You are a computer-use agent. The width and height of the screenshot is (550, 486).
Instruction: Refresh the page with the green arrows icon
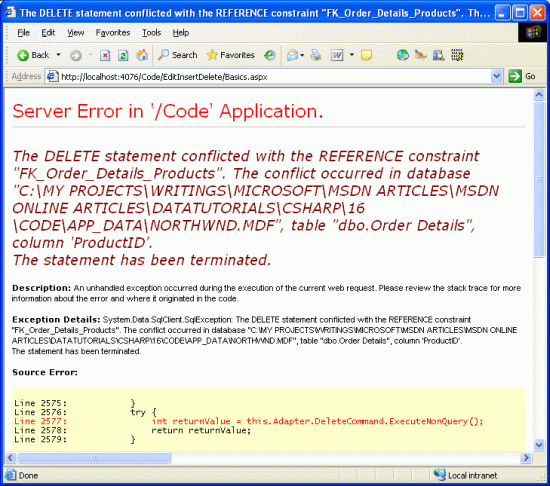[x=123, y=55]
